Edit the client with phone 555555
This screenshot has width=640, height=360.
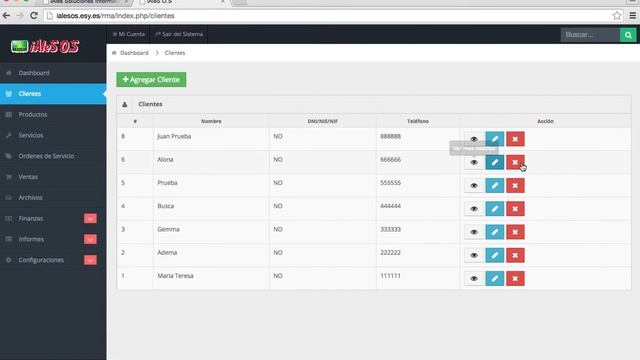pyautogui.click(x=495, y=186)
